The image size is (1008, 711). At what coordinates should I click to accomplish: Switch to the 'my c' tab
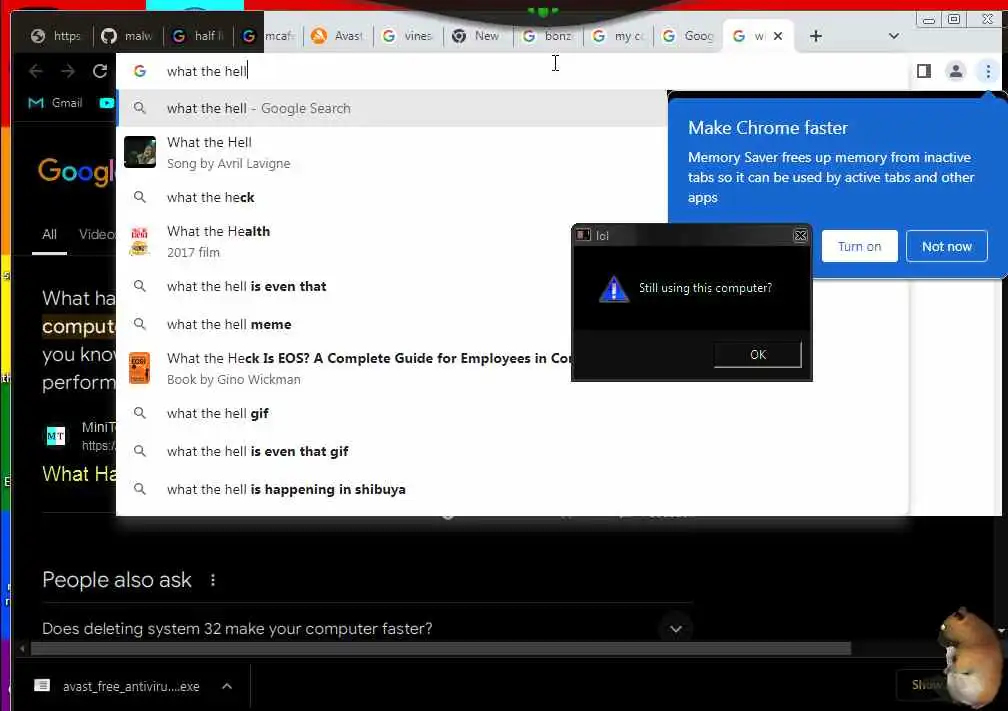click(617, 36)
